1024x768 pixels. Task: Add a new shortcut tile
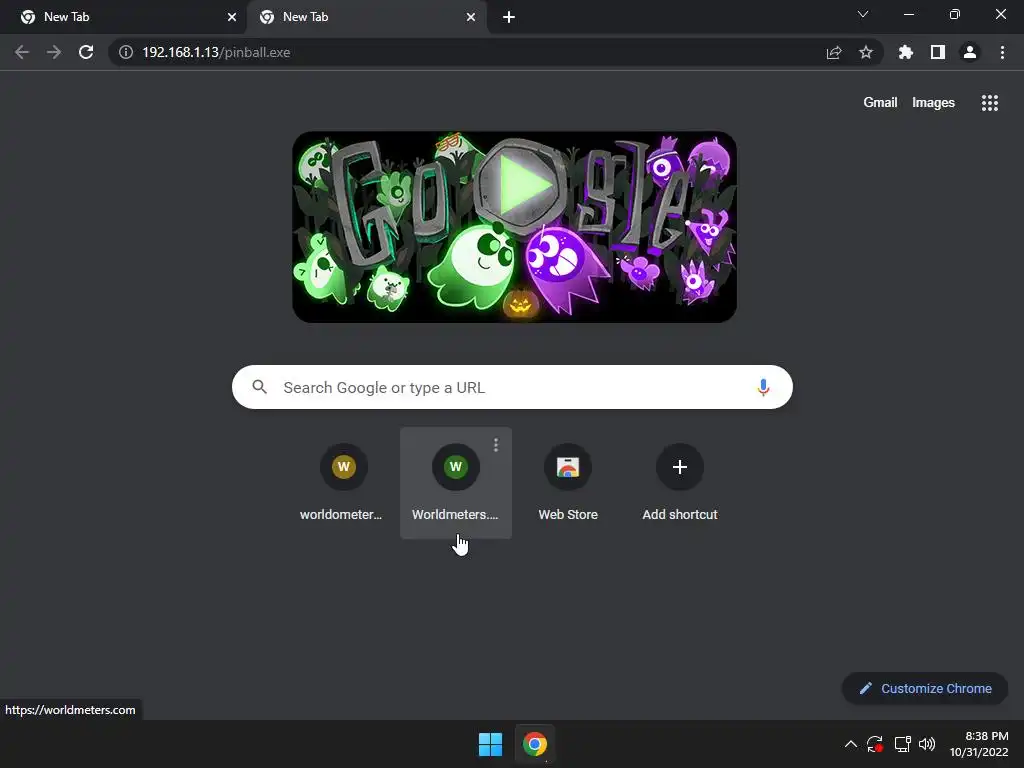[680, 483]
